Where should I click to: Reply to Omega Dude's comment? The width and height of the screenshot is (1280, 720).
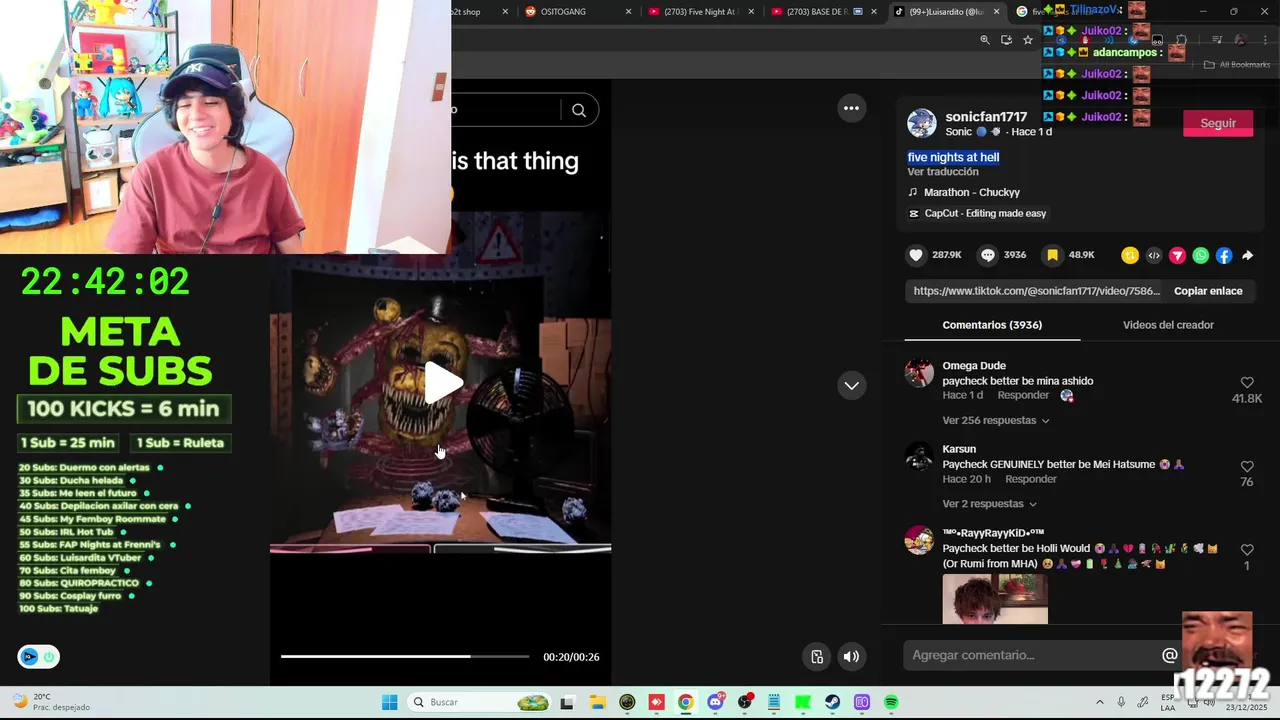click(1023, 396)
